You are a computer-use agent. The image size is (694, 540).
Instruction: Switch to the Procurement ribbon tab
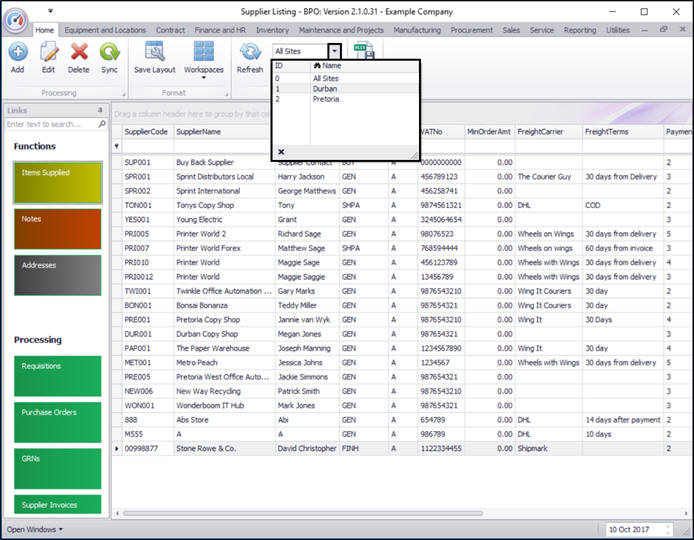(471, 30)
